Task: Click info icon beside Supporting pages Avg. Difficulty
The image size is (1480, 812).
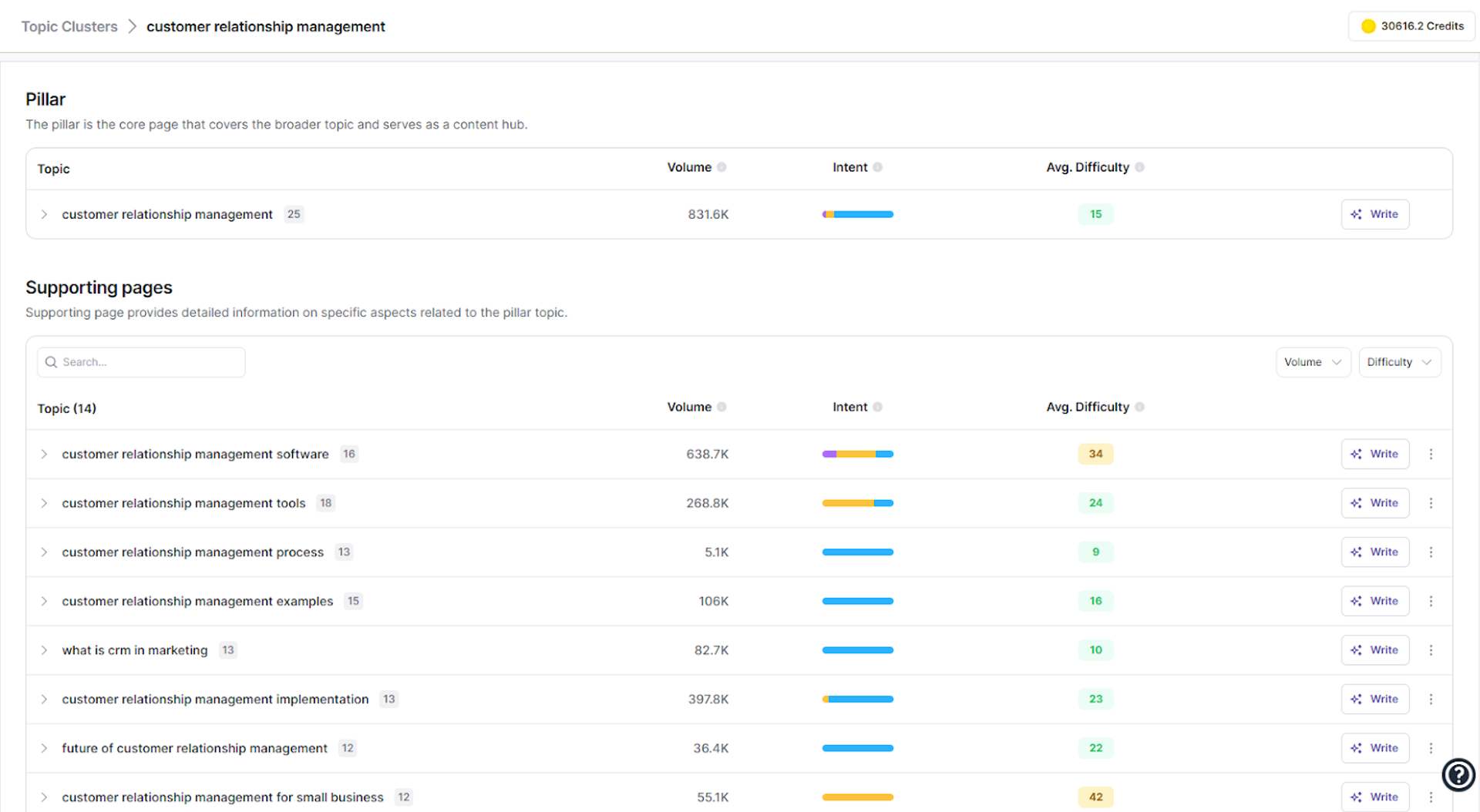Action: [1139, 407]
